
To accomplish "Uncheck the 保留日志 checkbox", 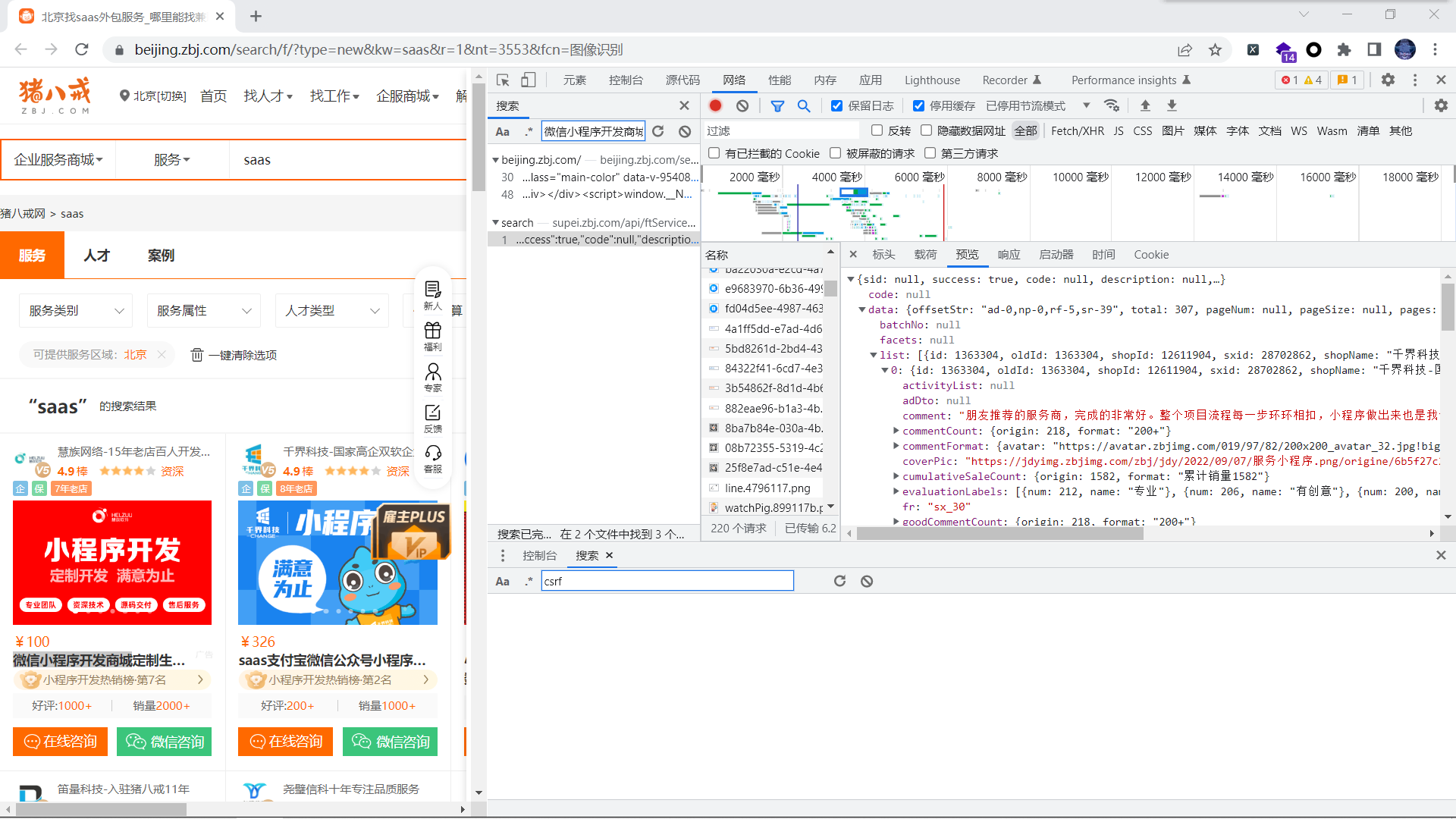I will (836, 105).
